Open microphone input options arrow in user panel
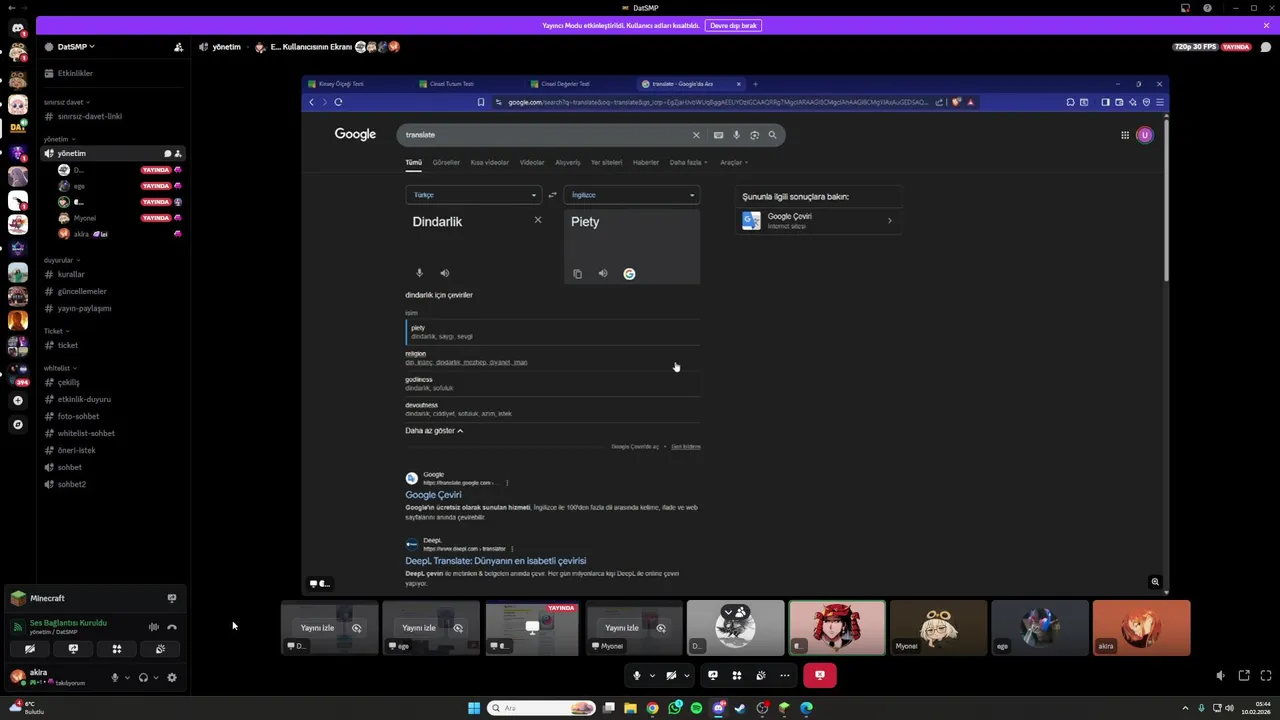Viewport: 1280px width, 720px height. click(x=127, y=678)
